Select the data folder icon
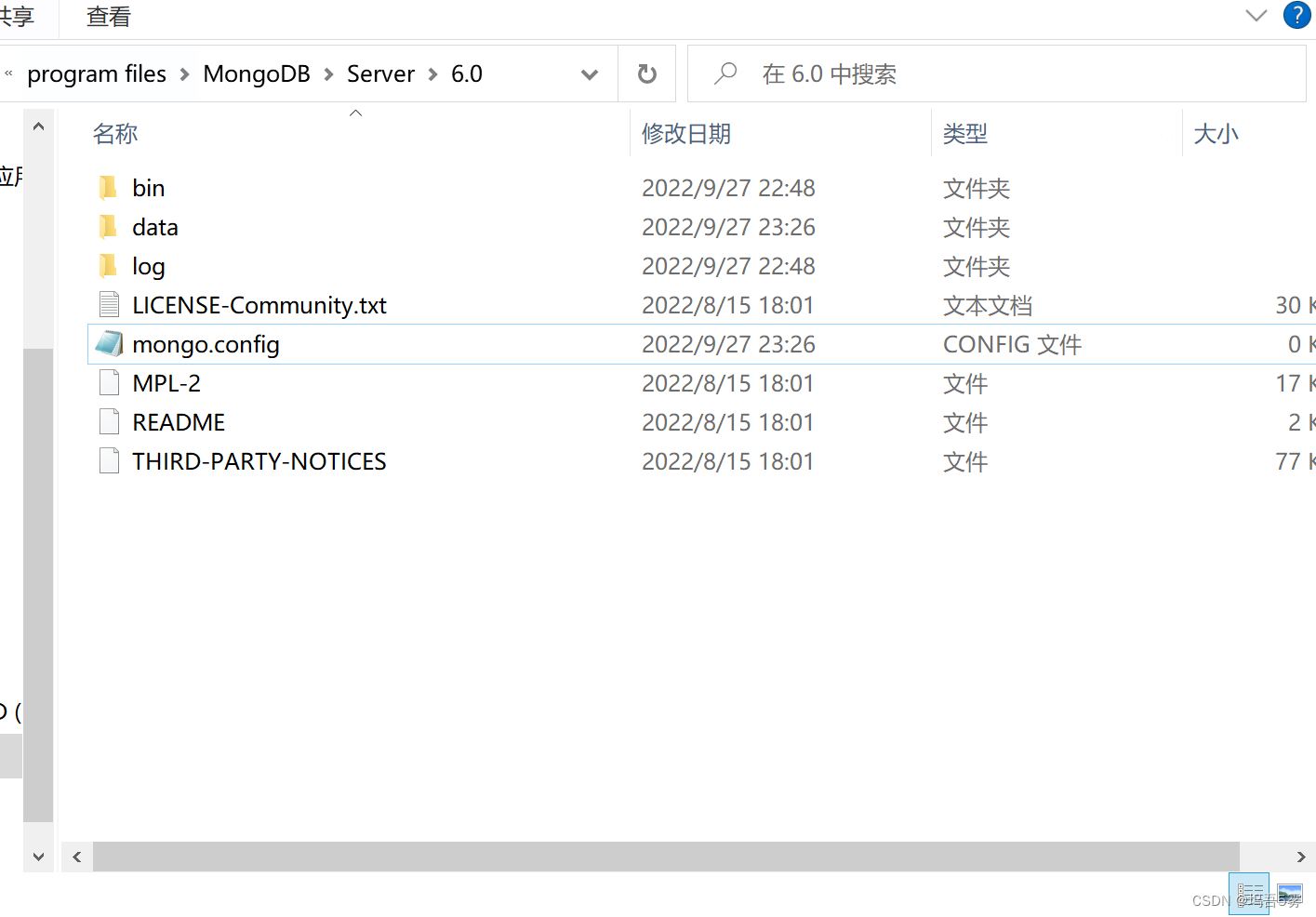Image resolution: width=1316 pixels, height=917 pixels. point(109,227)
